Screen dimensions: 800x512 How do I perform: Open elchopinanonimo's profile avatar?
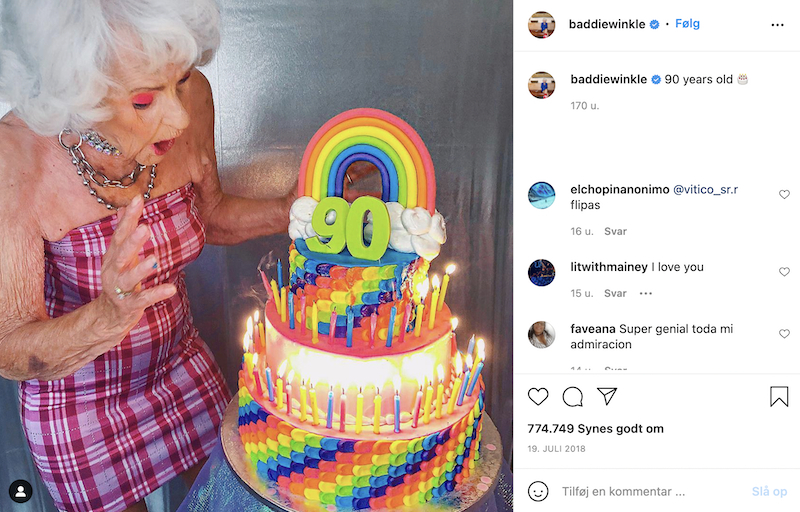pyautogui.click(x=541, y=195)
